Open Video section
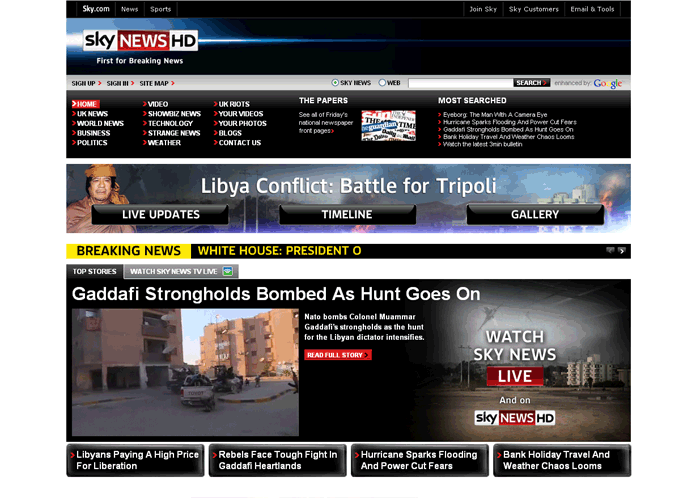The width and height of the screenshot is (700, 498). (155, 104)
